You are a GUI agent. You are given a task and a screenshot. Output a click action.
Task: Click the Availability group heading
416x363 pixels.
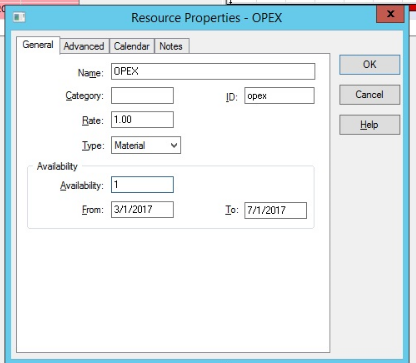click(57, 166)
